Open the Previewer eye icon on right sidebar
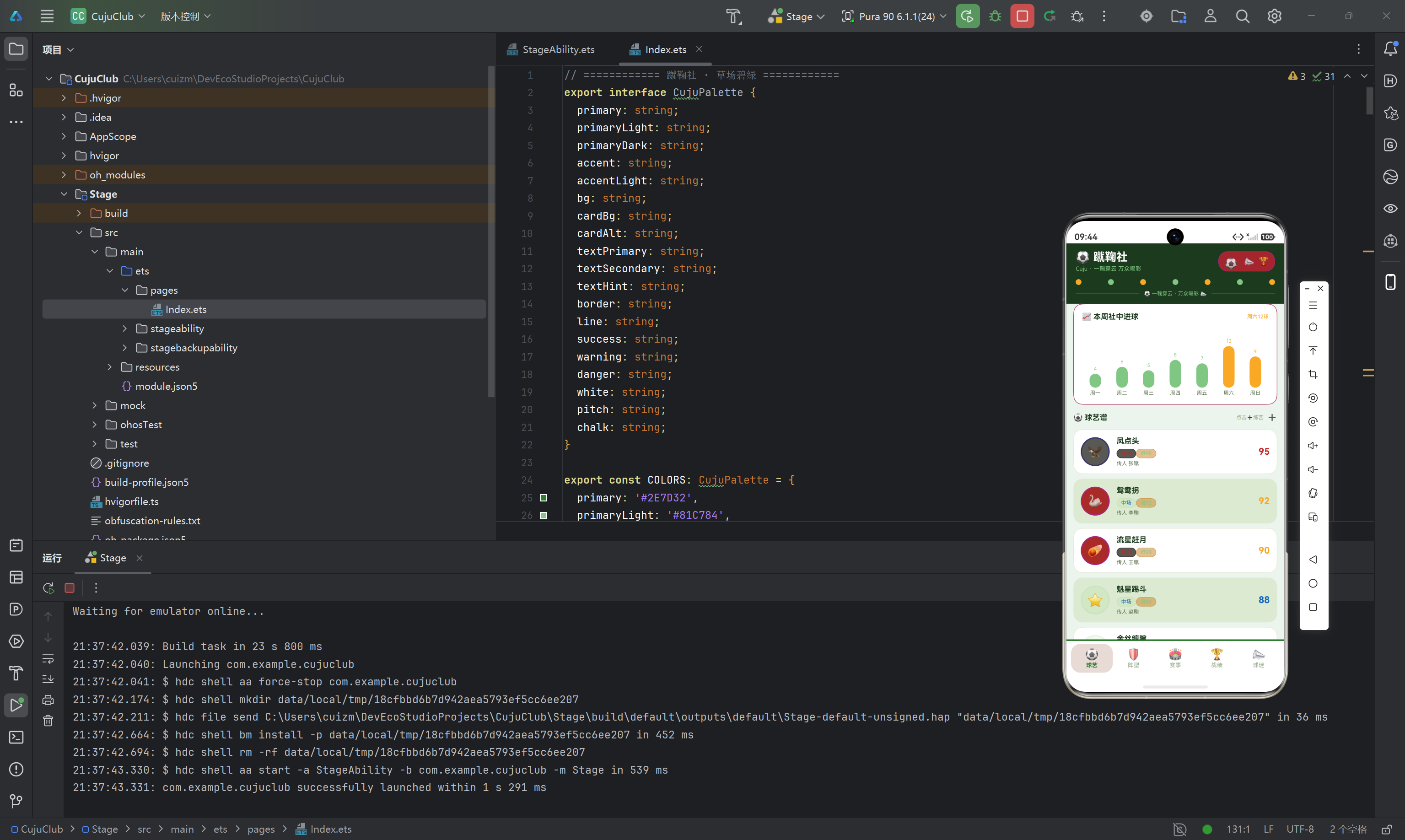The image size is (1405, 840). [x=1390, y=209]
